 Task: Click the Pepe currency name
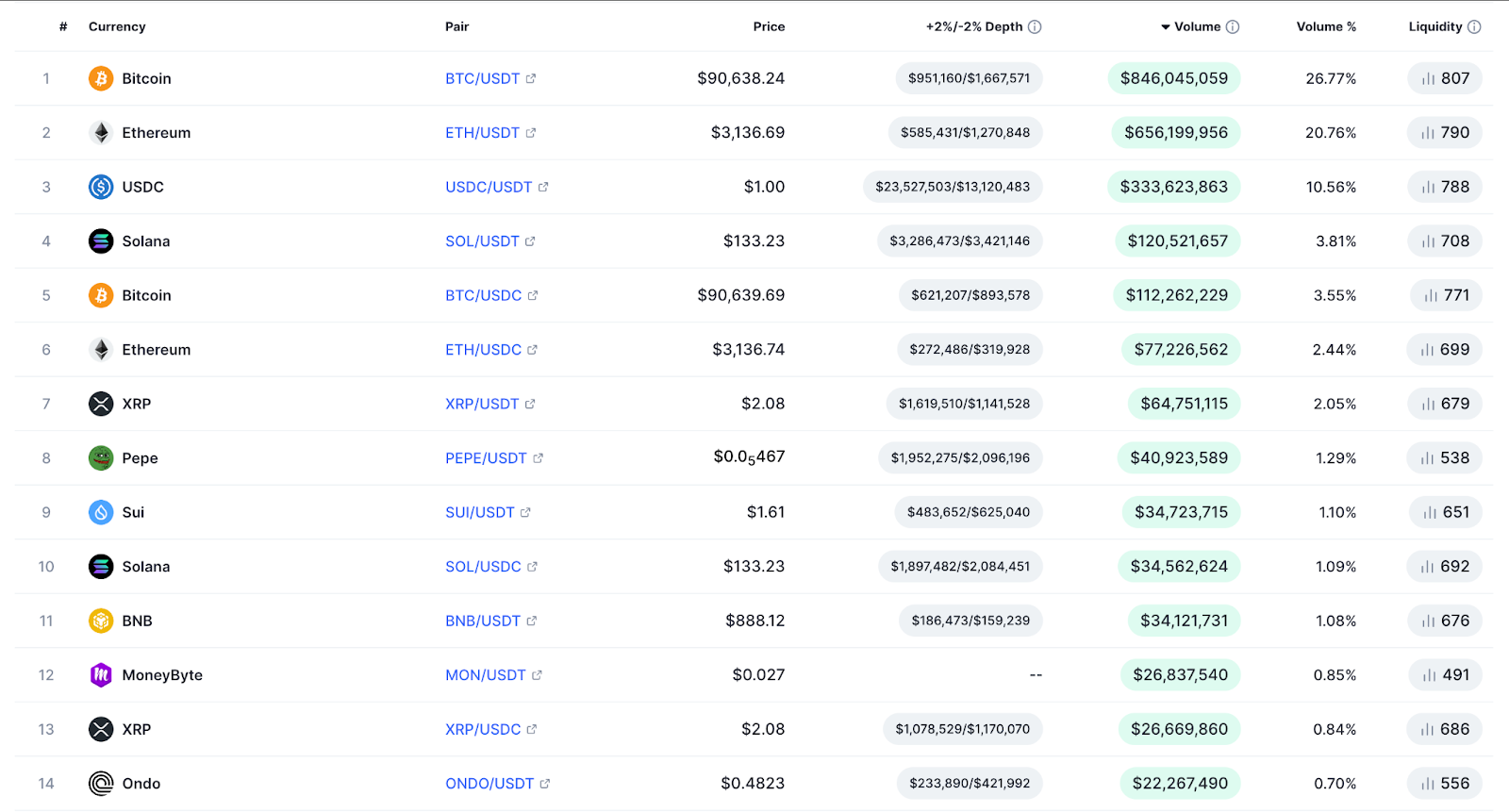140,458
